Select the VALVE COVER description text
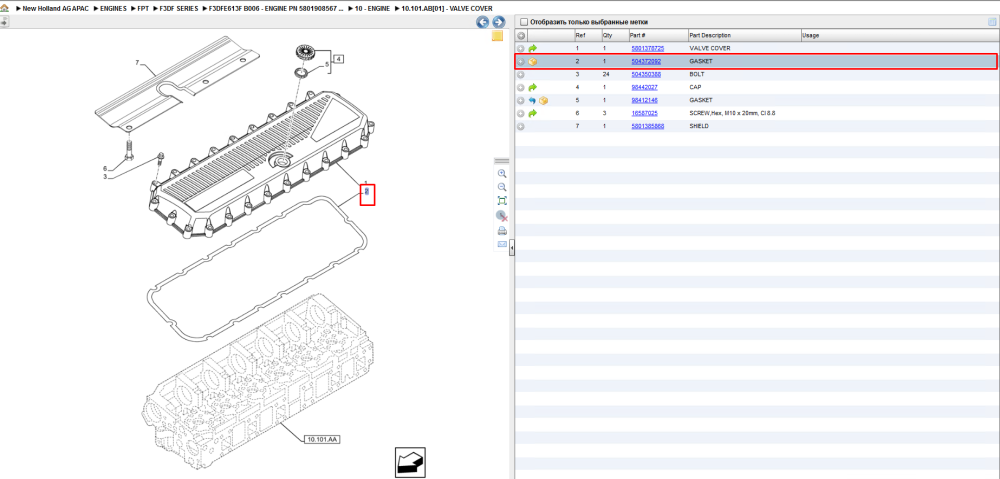 pos(710,48)
